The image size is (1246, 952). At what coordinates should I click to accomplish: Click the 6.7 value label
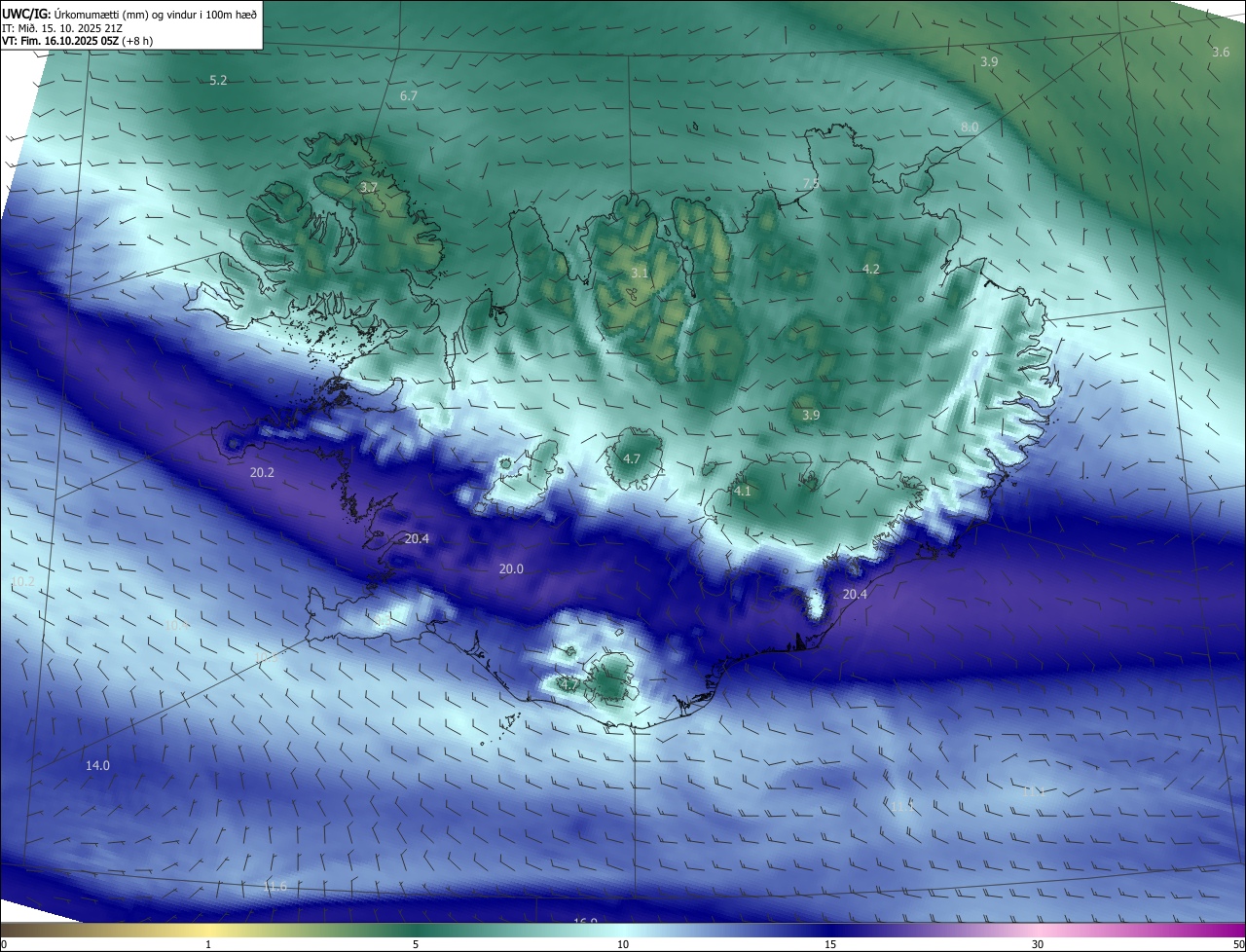(x=409, y=95)
